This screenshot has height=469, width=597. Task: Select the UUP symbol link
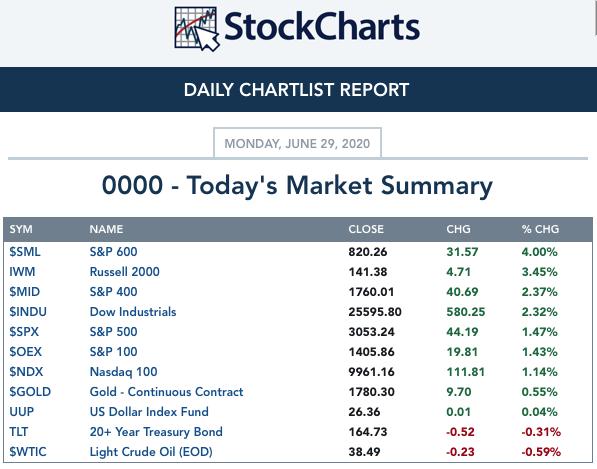coord(22,412)
